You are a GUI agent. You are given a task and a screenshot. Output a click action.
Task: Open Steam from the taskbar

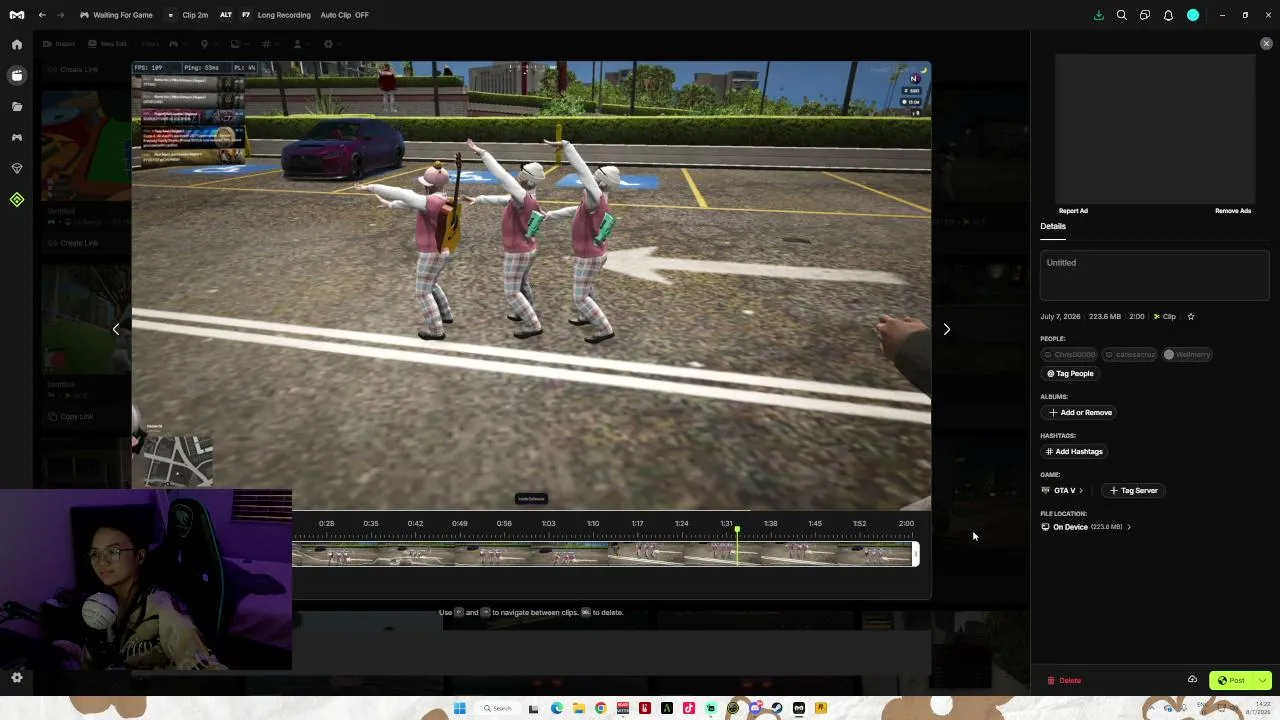[x=776, y=709]
